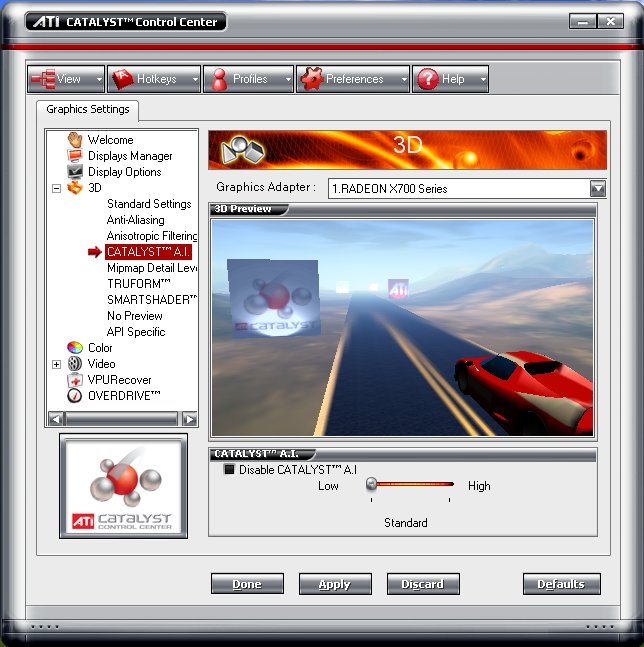
Task: Open the View dropdown arrow
Action: 99,79
